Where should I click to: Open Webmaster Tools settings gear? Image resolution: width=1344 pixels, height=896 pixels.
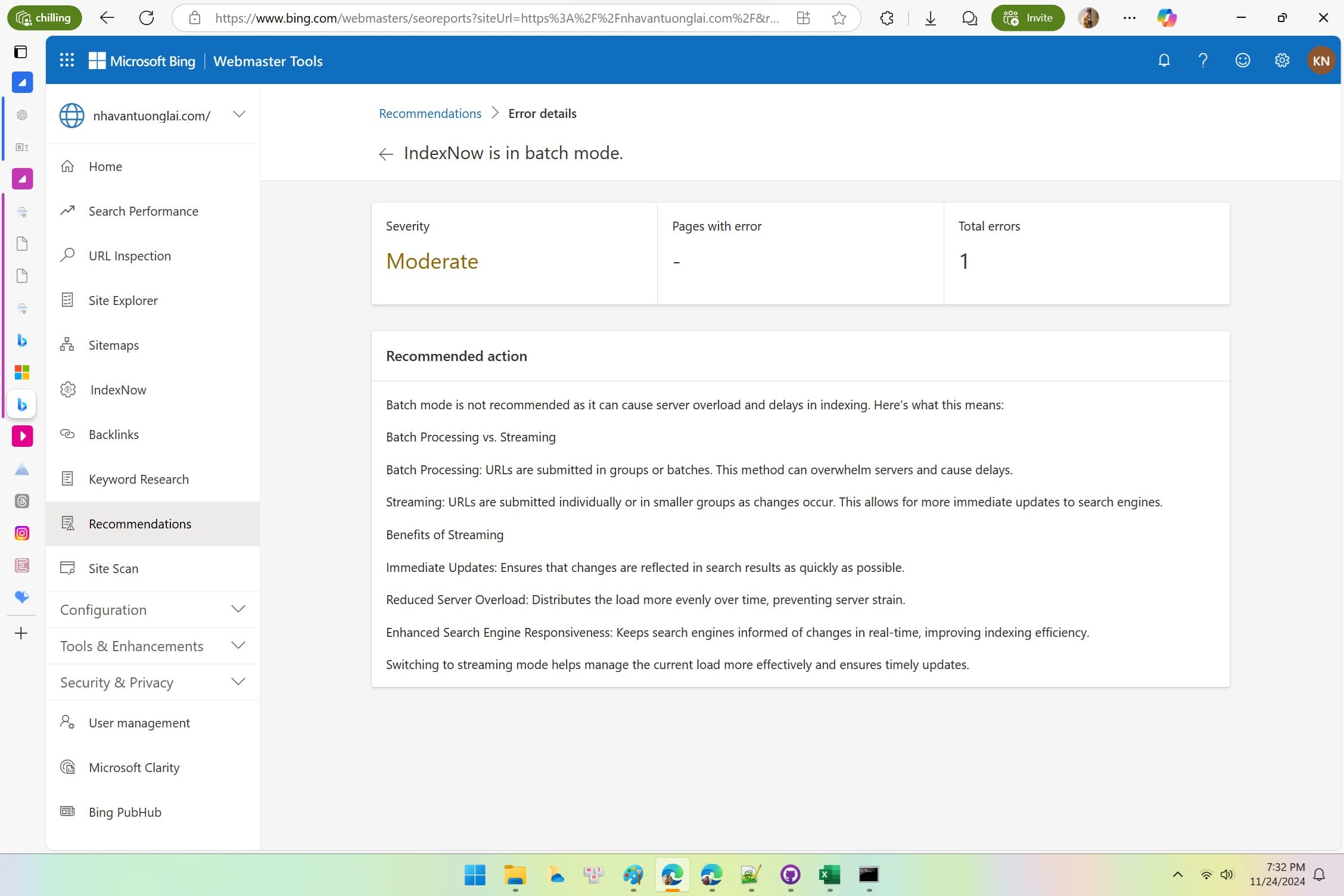[x=1281, y=60]
